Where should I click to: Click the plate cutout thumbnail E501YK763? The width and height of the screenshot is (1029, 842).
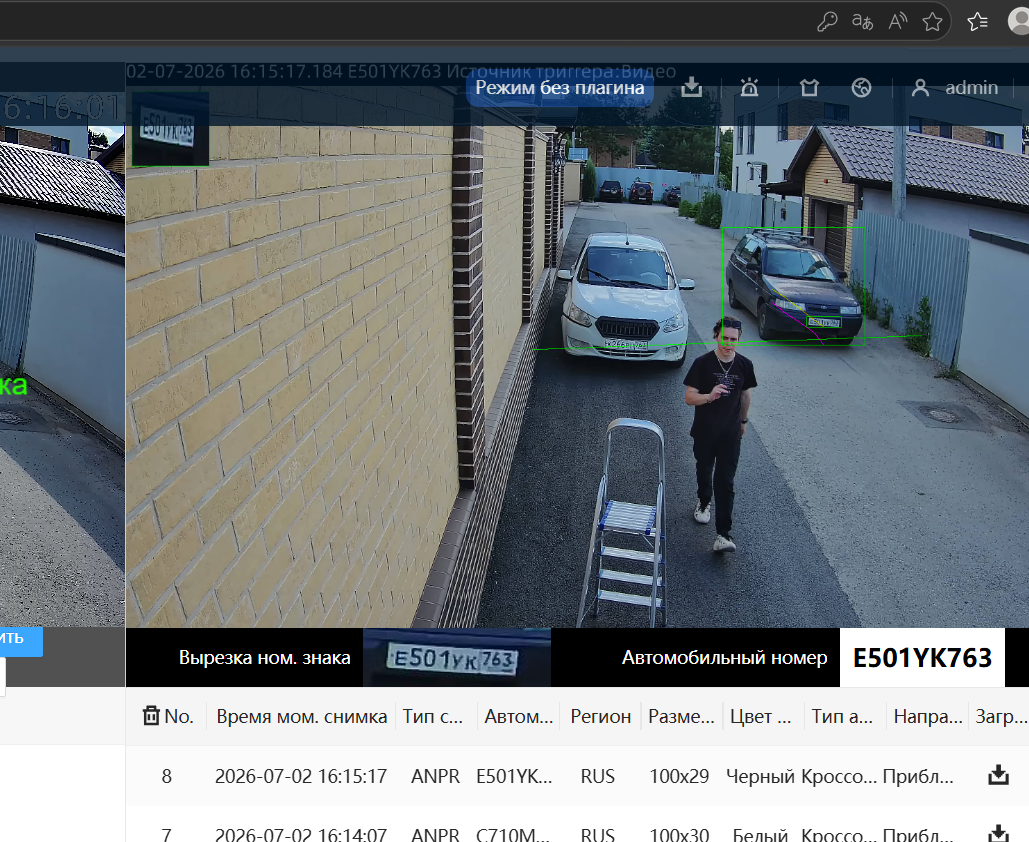(457, 658)
